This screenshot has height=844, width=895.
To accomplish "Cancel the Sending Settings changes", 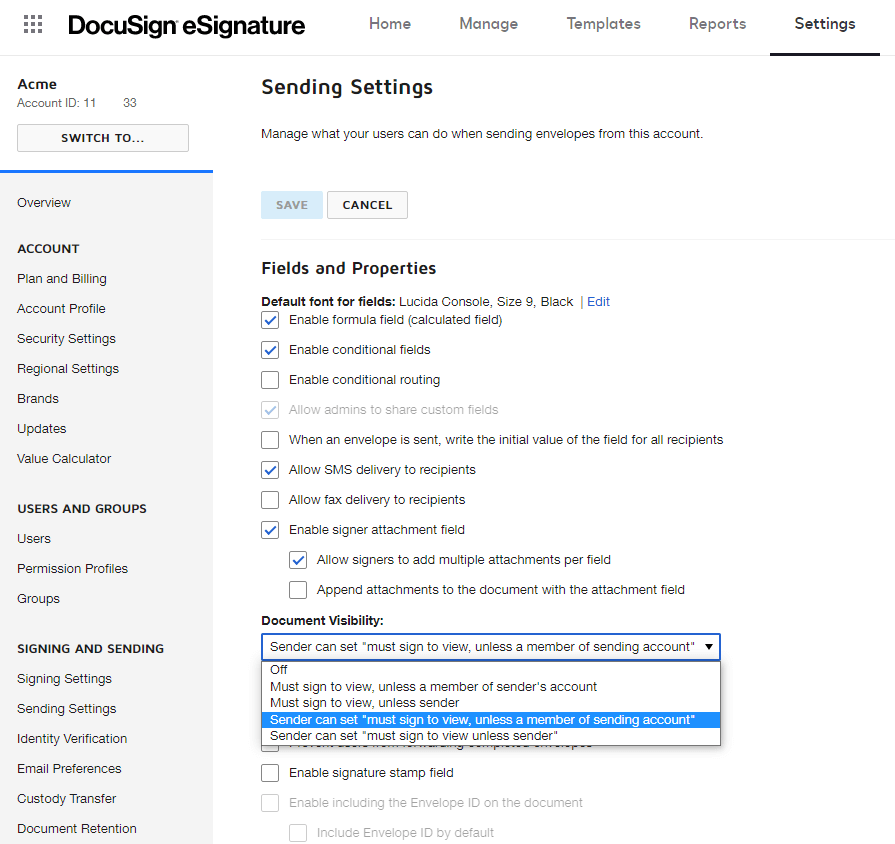I will 367,204.
